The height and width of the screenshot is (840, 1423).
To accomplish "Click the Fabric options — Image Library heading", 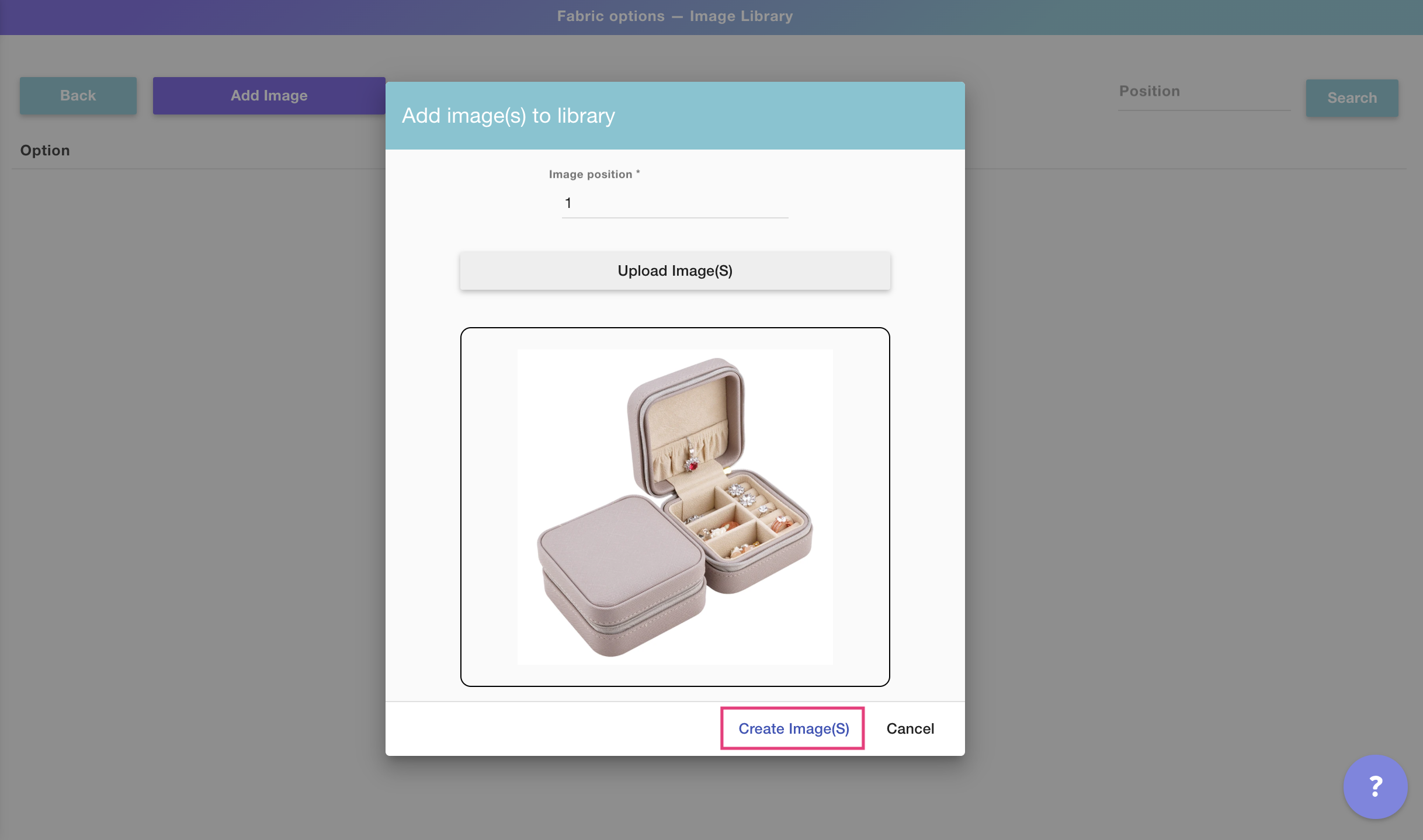I will 674,16.
